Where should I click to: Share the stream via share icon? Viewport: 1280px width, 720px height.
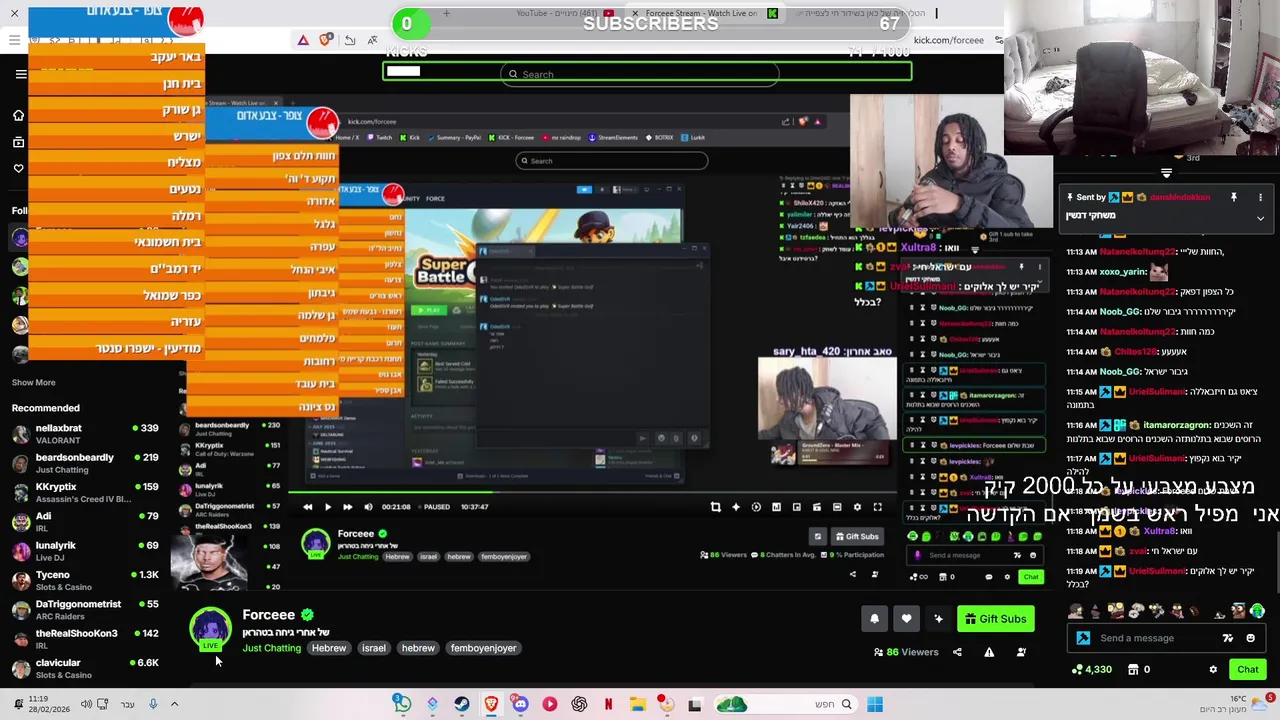pyautogui.click(x=957, y=652)
